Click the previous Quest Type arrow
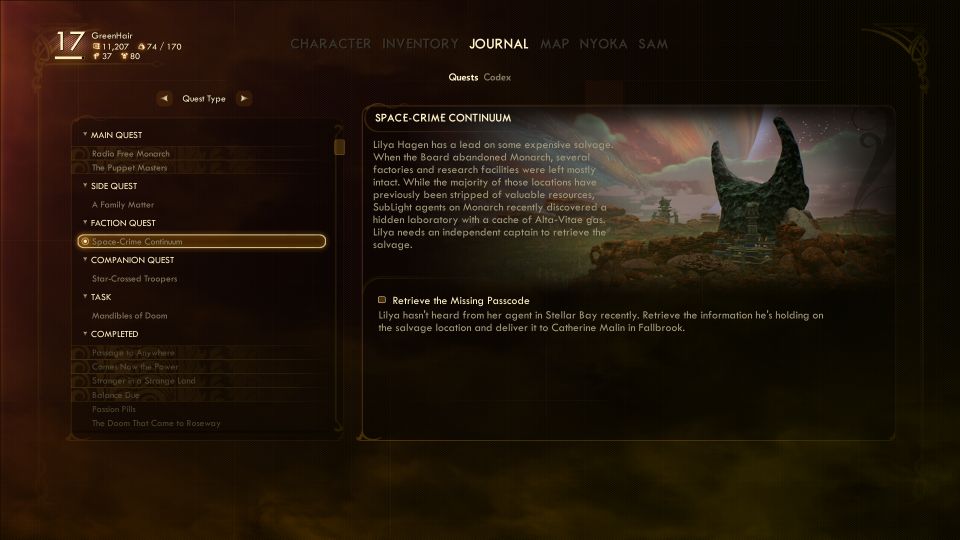The width and height of the screenshot is (960, 540). pos(164,99)
